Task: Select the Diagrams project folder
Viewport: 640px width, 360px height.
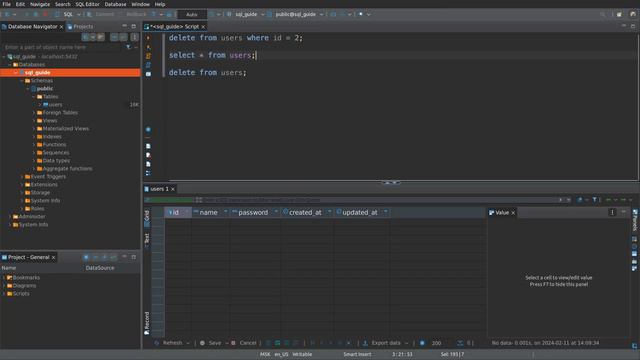Action: pyautogui.click(x=22, y=286)
